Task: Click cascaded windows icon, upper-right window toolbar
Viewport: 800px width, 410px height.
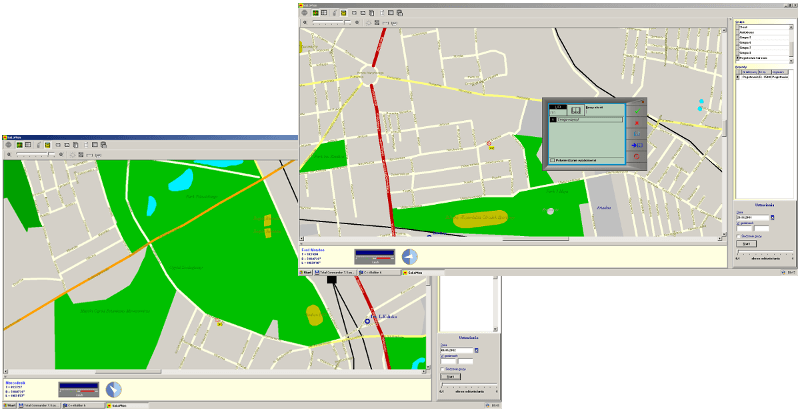Action: click(x=400, y=13)
